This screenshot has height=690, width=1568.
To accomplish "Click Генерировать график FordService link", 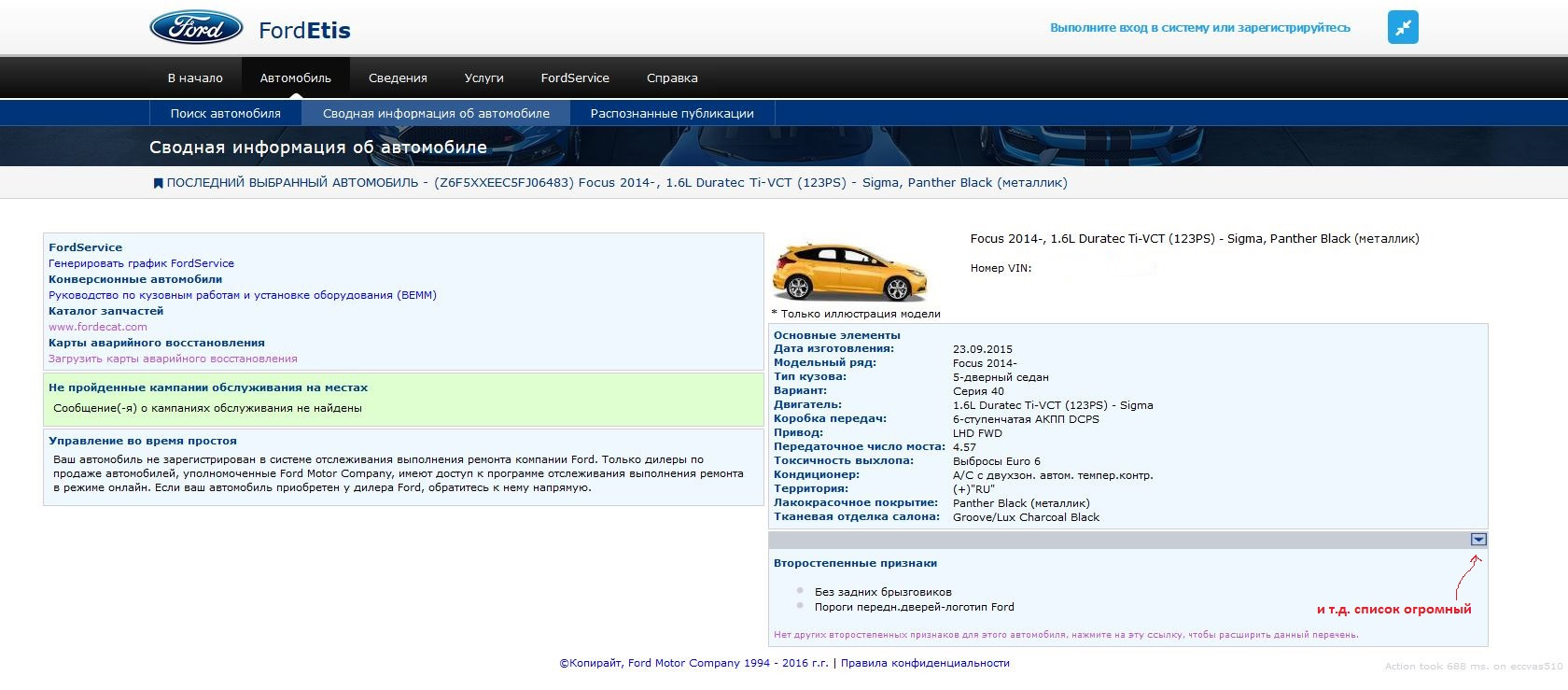I will pyautogui.click(x=142, y=263).
